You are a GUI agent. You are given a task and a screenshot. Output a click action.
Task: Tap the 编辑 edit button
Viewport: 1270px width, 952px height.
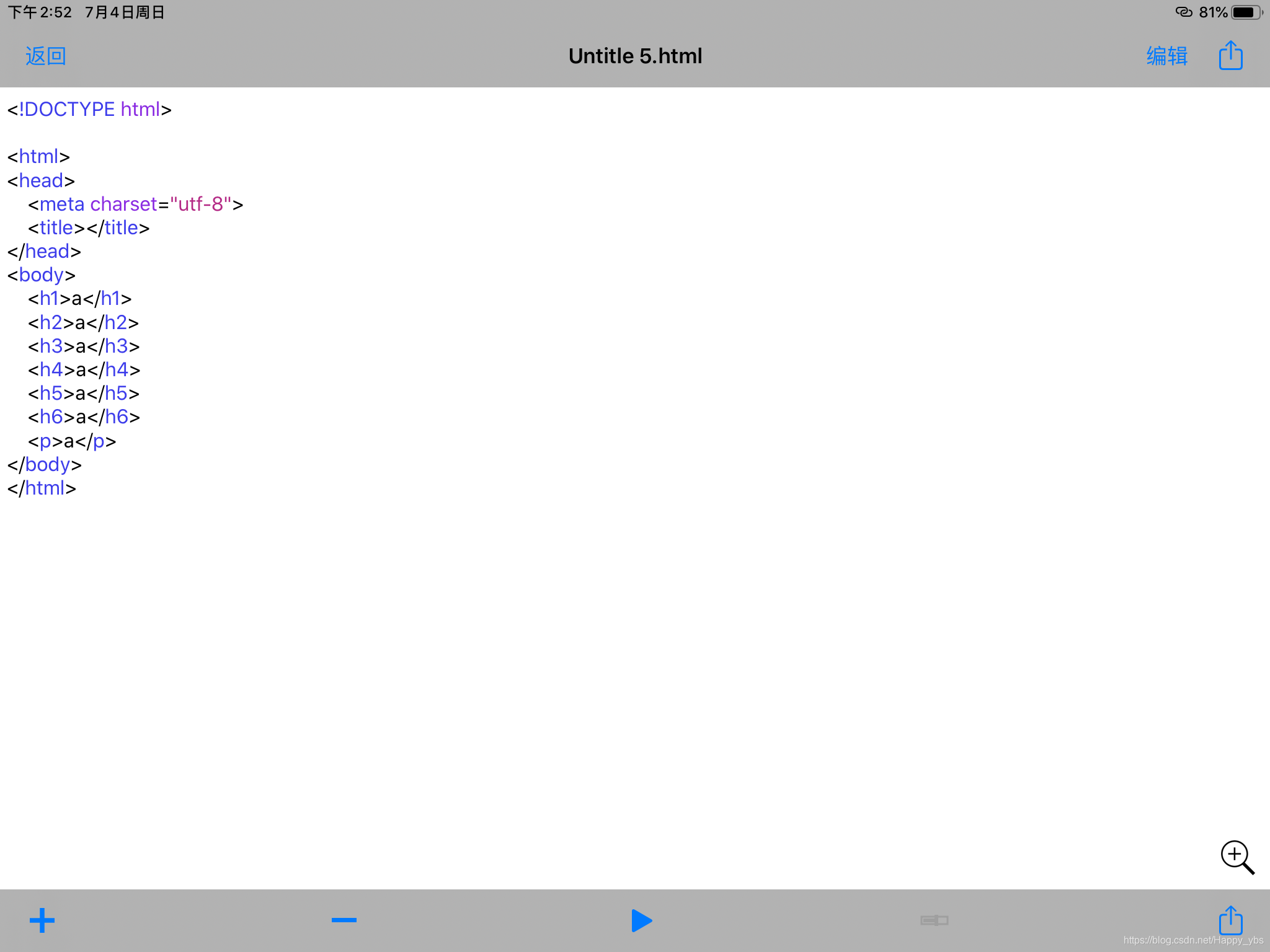tap(1166, 56)
